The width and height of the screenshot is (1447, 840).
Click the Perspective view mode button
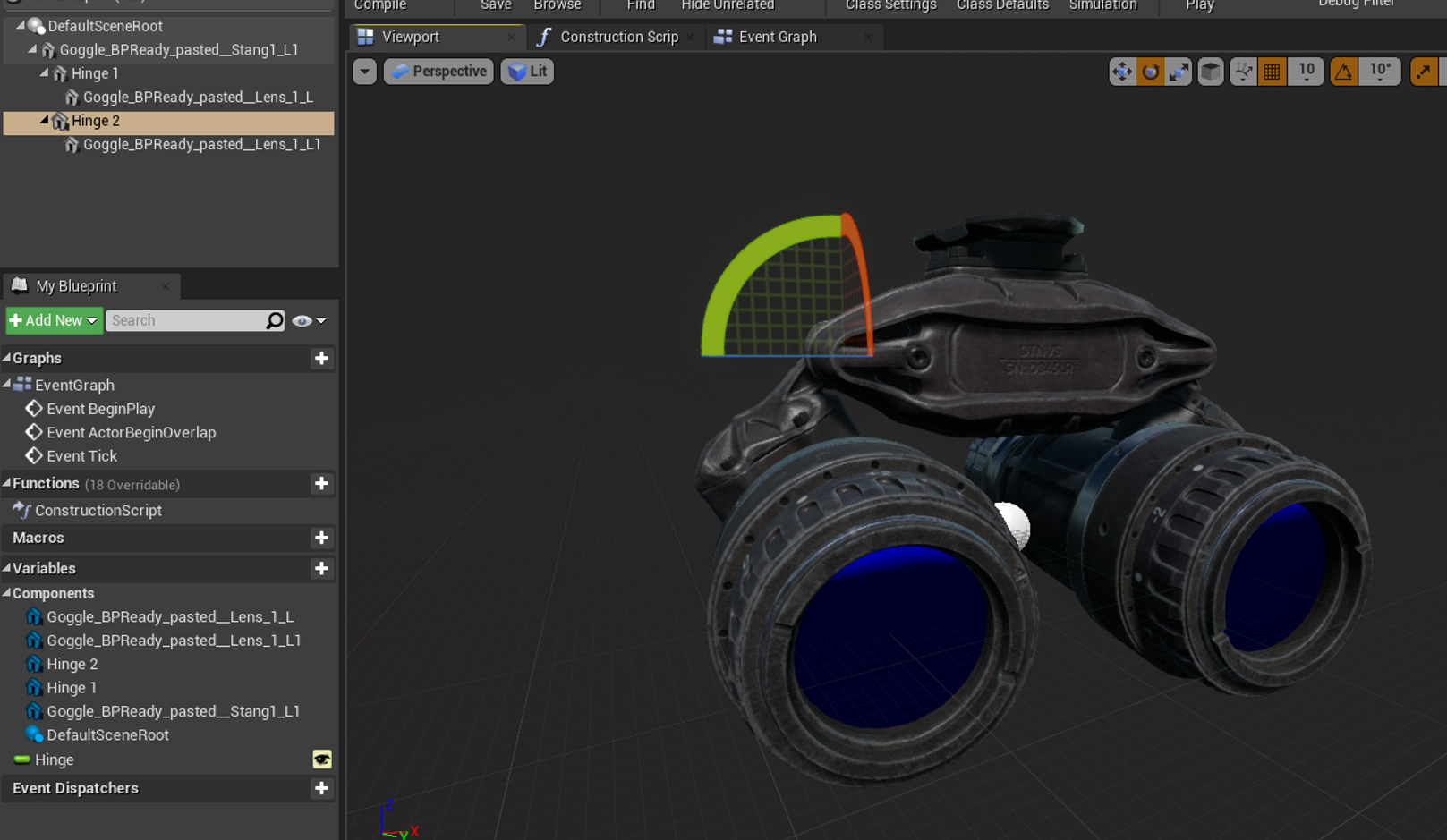[x=438, y=72]
